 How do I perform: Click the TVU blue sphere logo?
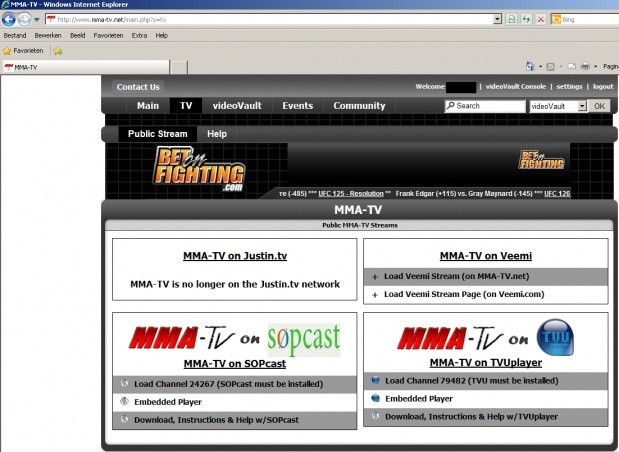pos(554,337)
